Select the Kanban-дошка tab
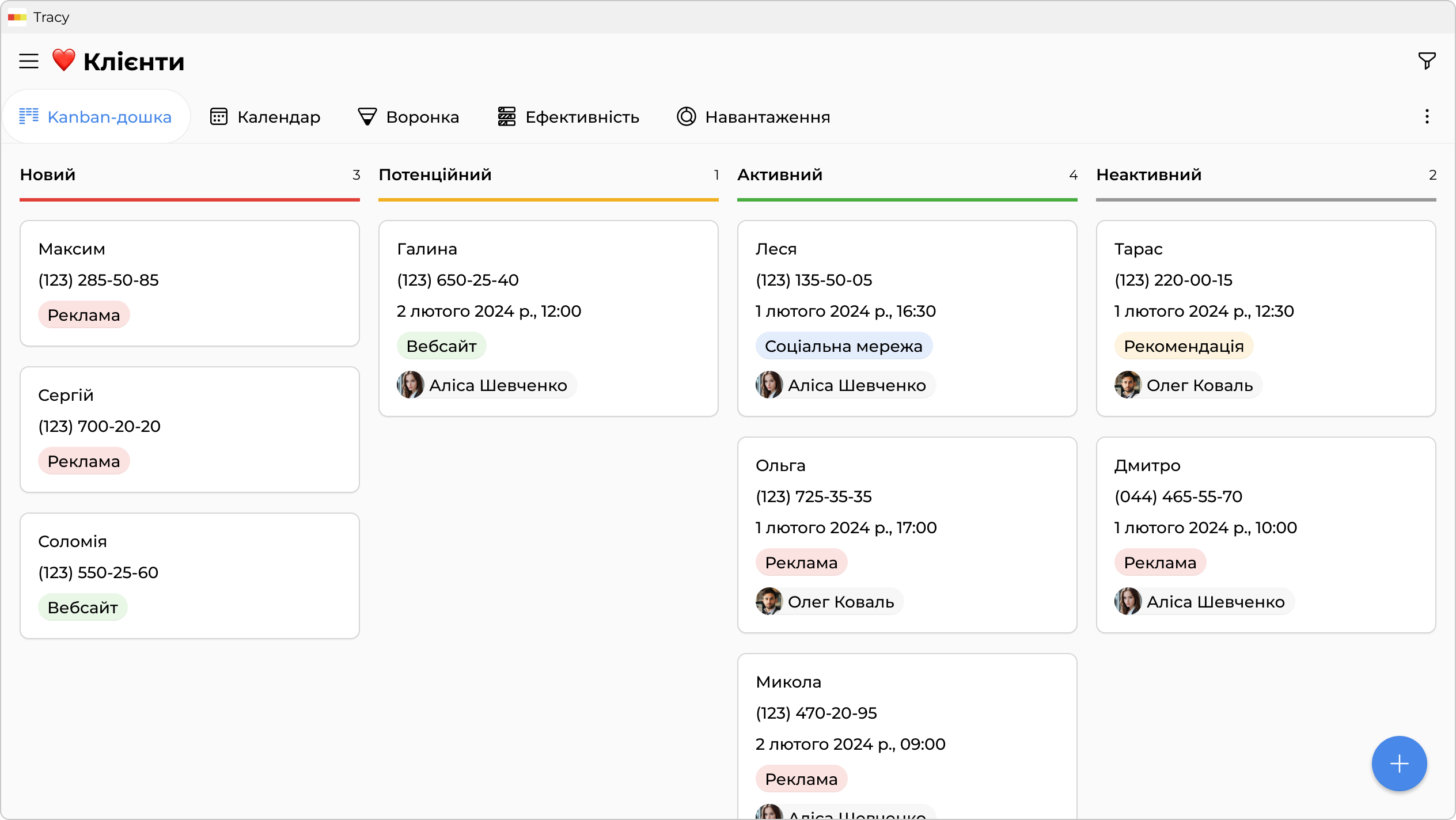 (96, 117)
